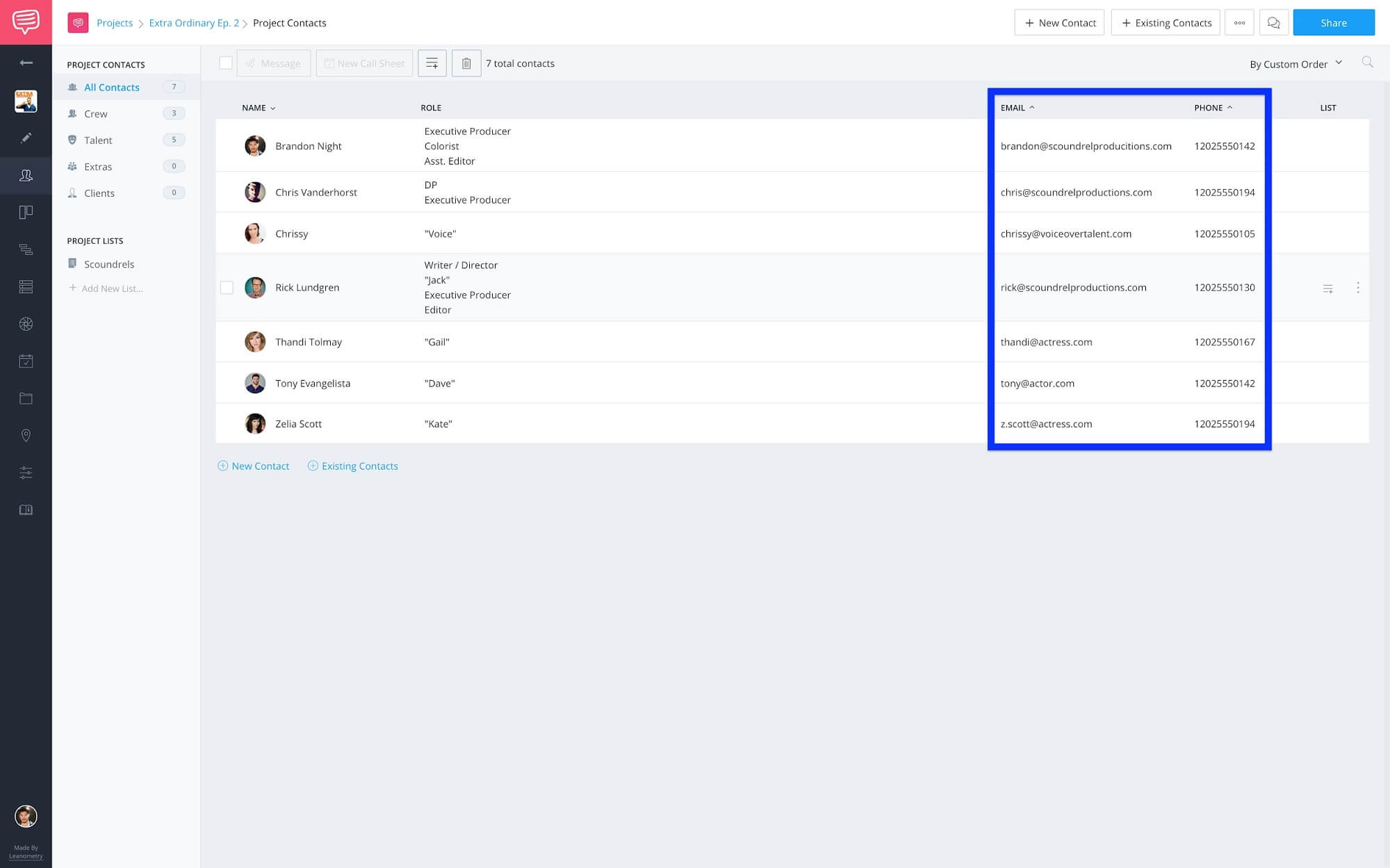Click the Add New List field

[x=106, y=288]
